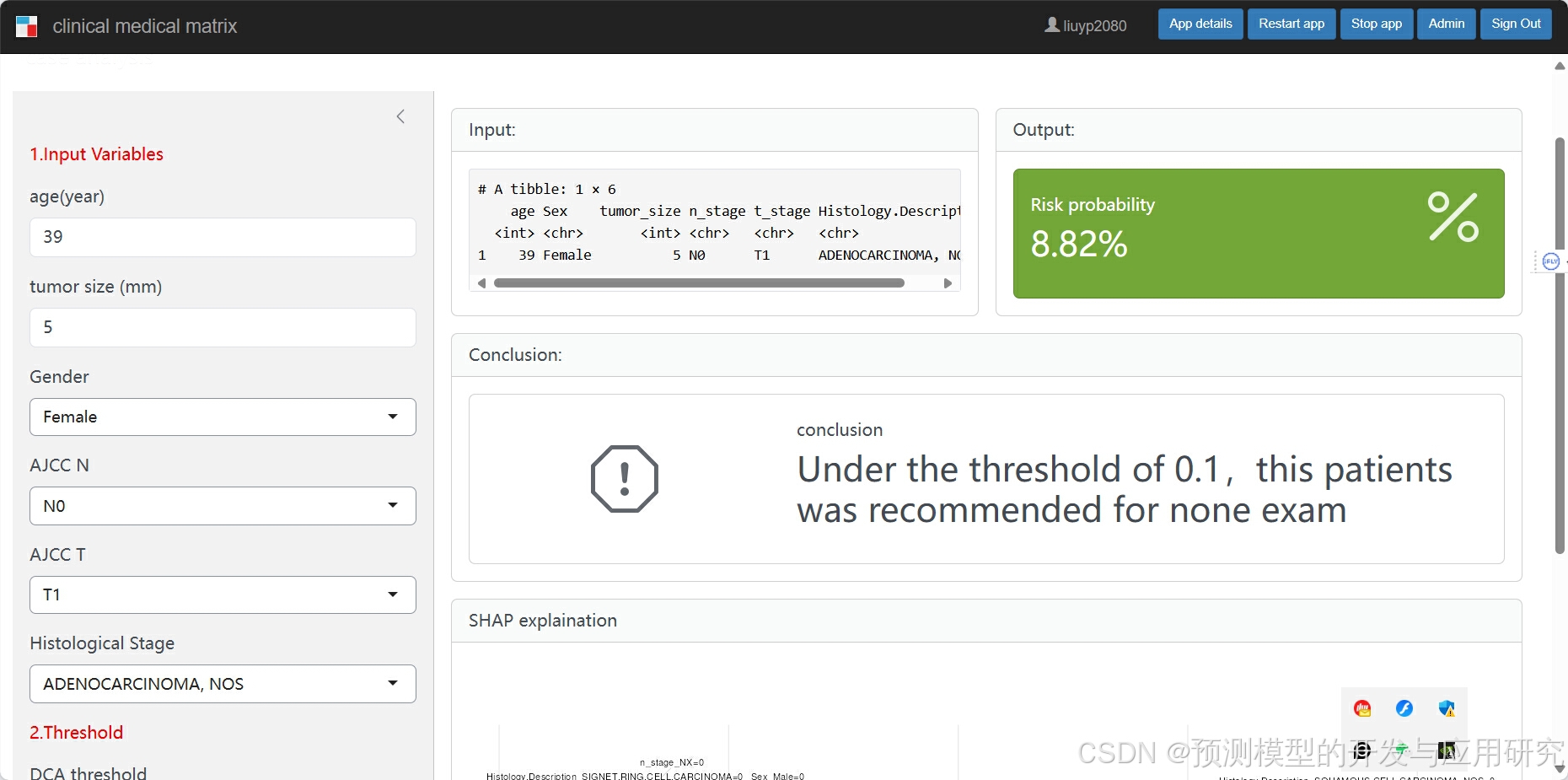
Task: Click the exclamation warning icon in the conclusion box
Action: (624, 478)
